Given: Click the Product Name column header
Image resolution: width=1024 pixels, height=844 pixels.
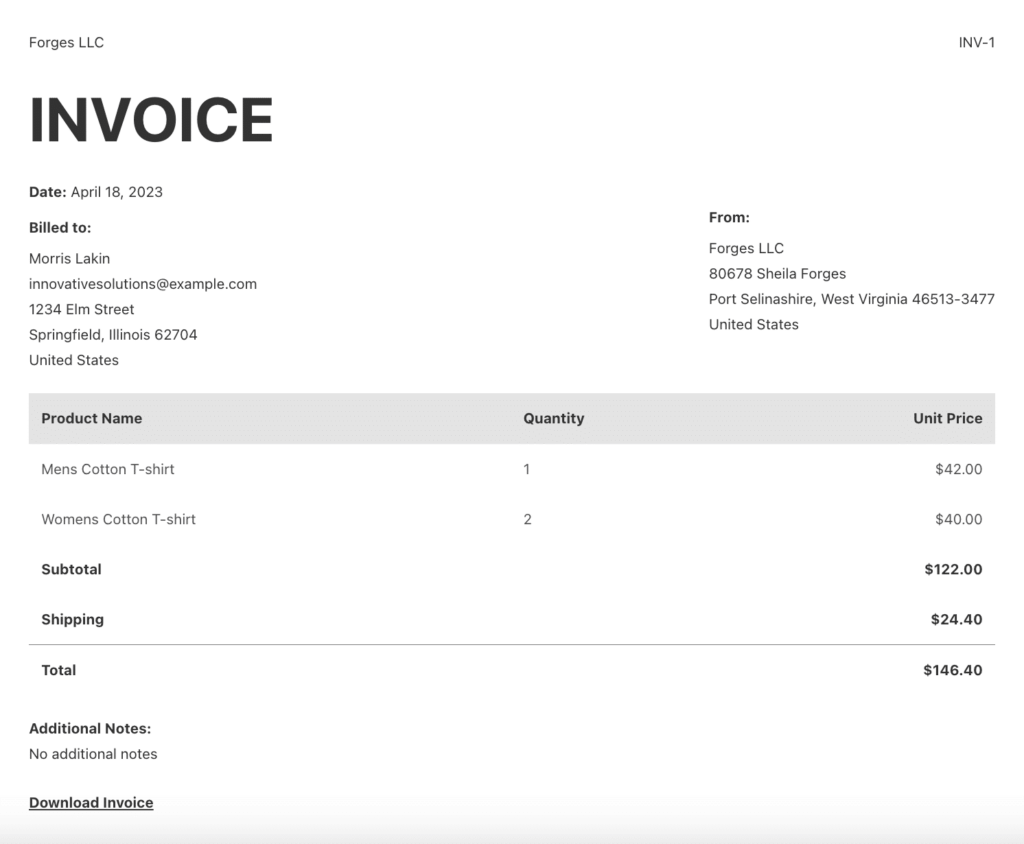Looking at the screenshot, I should click(91, 418).
